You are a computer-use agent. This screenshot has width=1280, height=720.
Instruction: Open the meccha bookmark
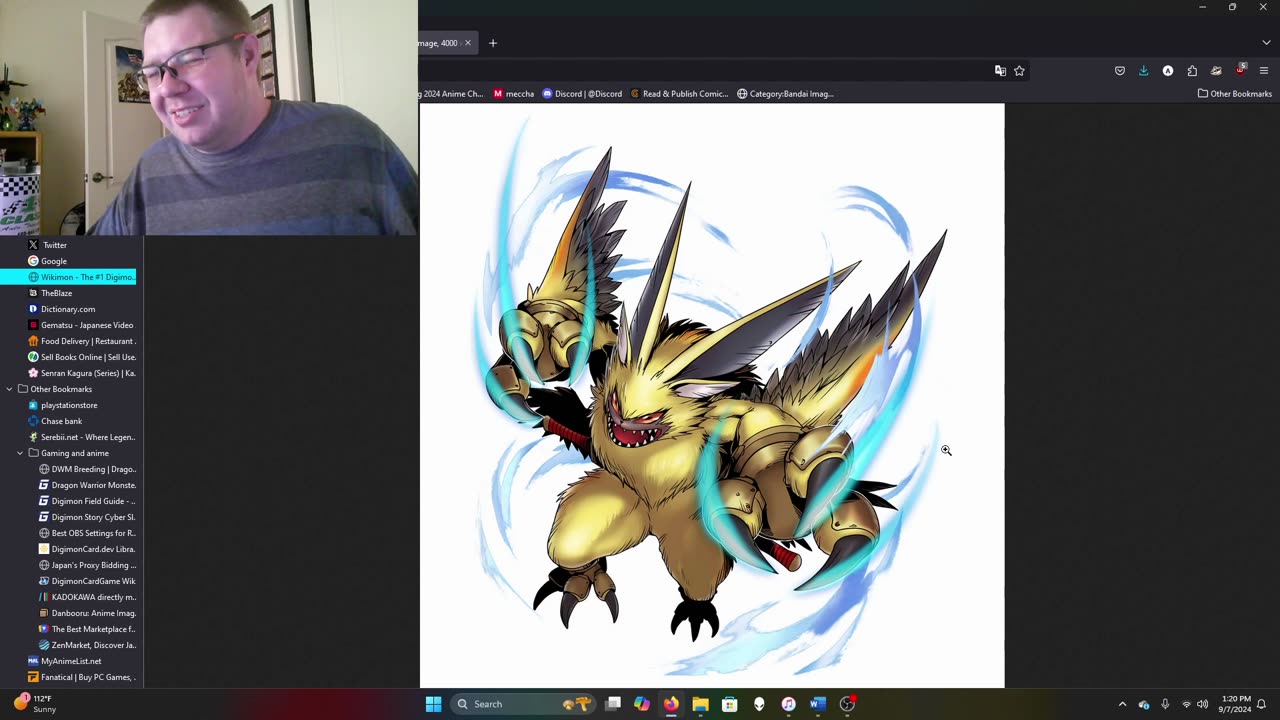[x=514, y=94]
